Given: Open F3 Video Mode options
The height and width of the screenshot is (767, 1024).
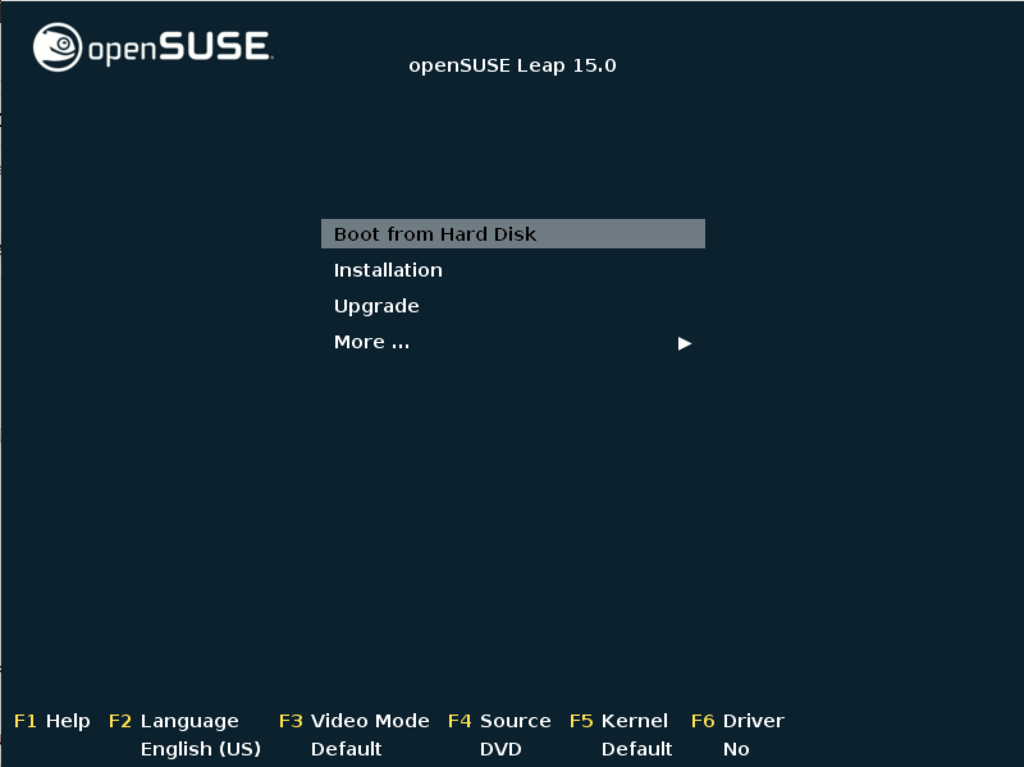Looking at the screenshot, I should tap(354, 721).
